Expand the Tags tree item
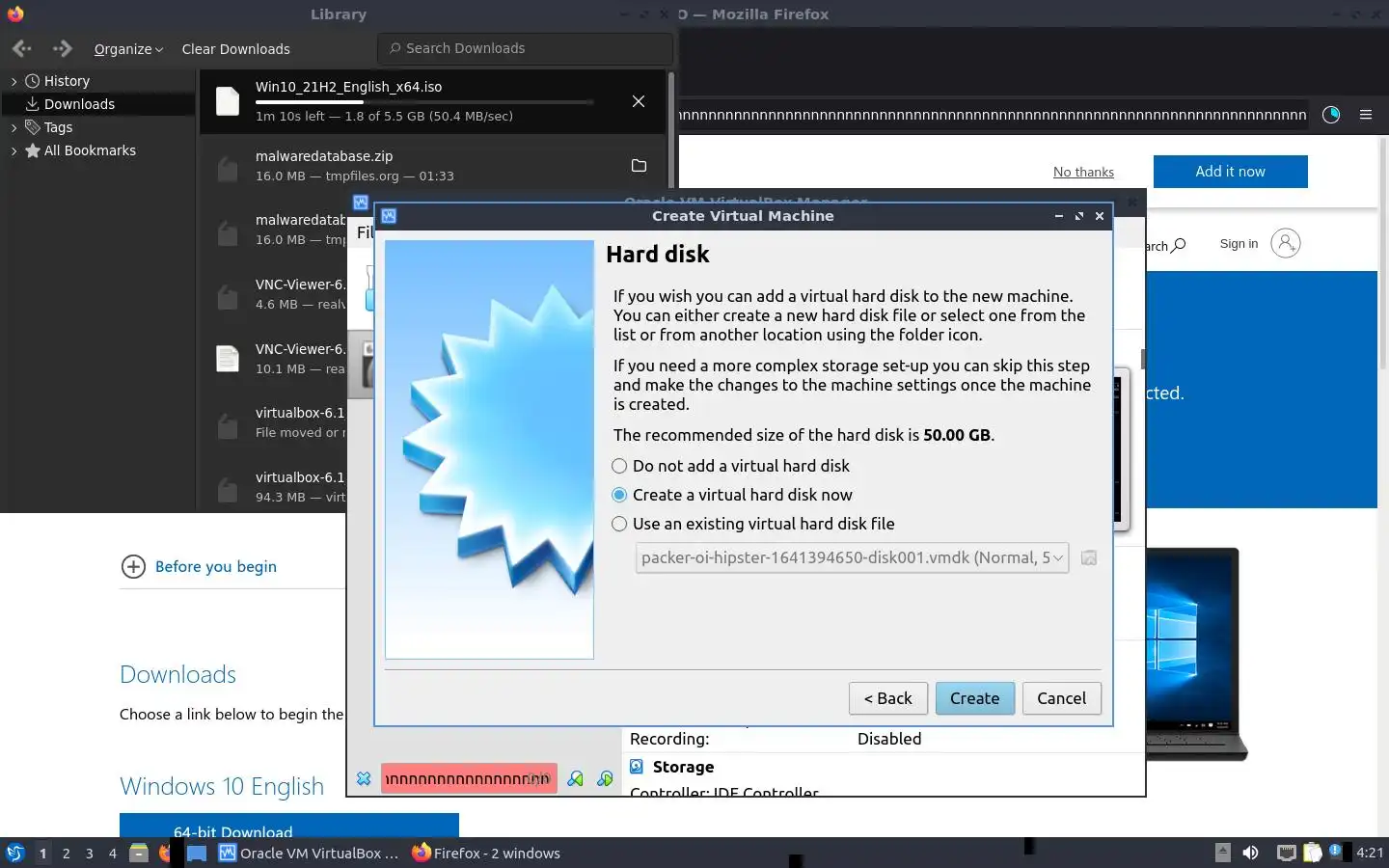 [14, 127]
